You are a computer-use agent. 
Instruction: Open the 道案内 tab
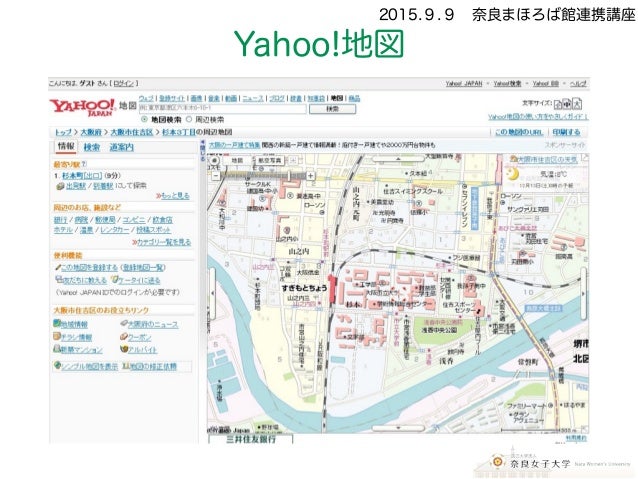tap(121, 147)
